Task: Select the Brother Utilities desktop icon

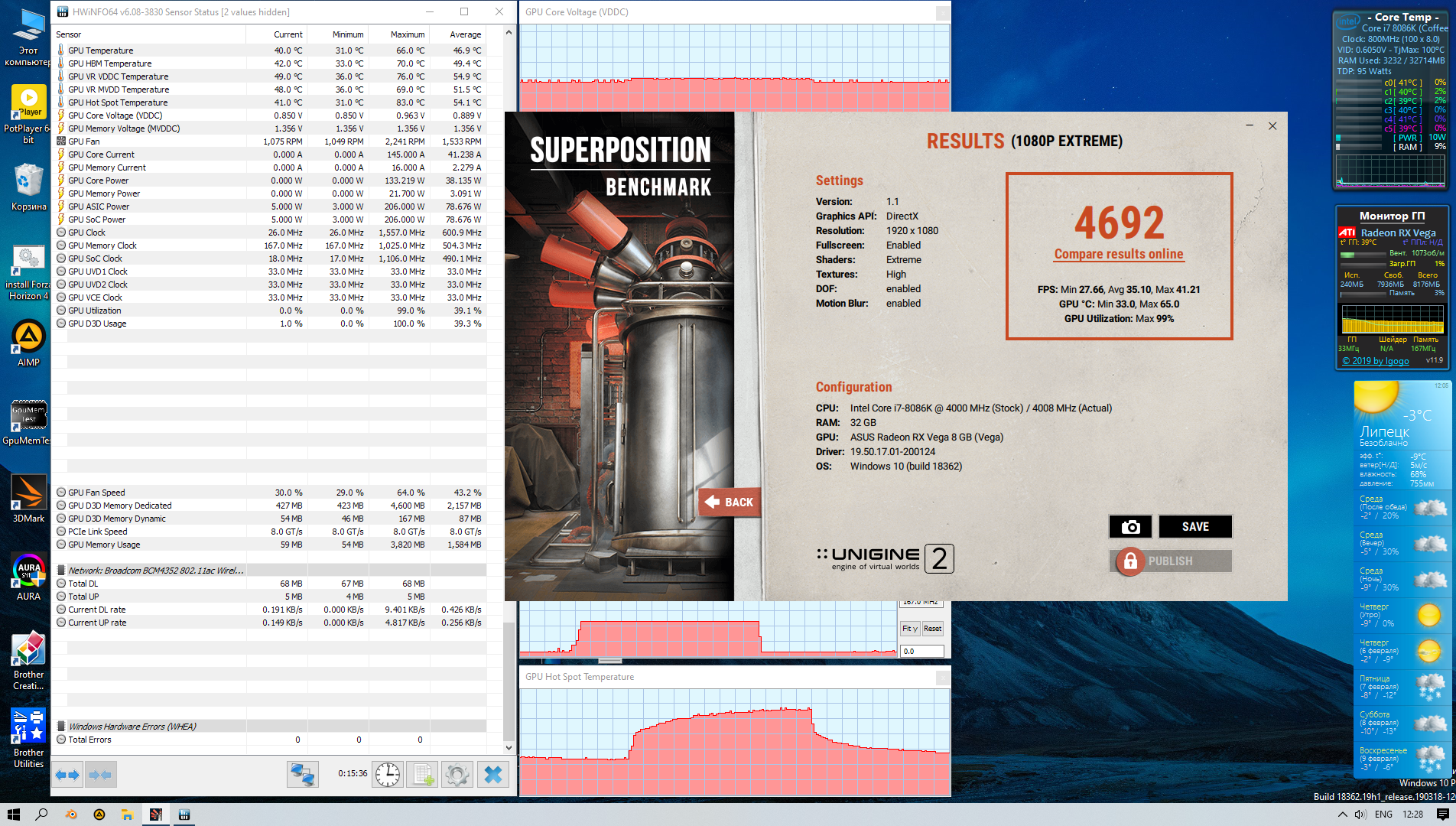Action: tap(28, 739)
